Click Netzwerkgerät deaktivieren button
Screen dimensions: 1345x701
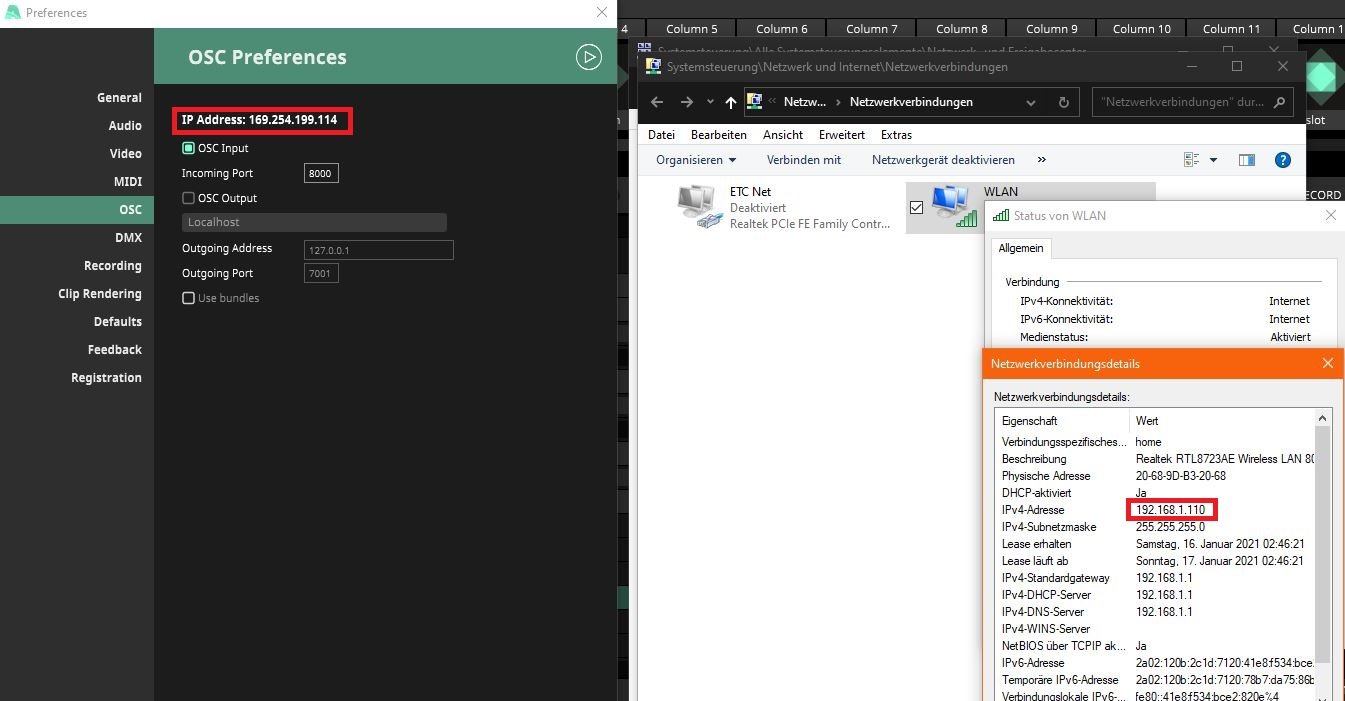[942, 160]
